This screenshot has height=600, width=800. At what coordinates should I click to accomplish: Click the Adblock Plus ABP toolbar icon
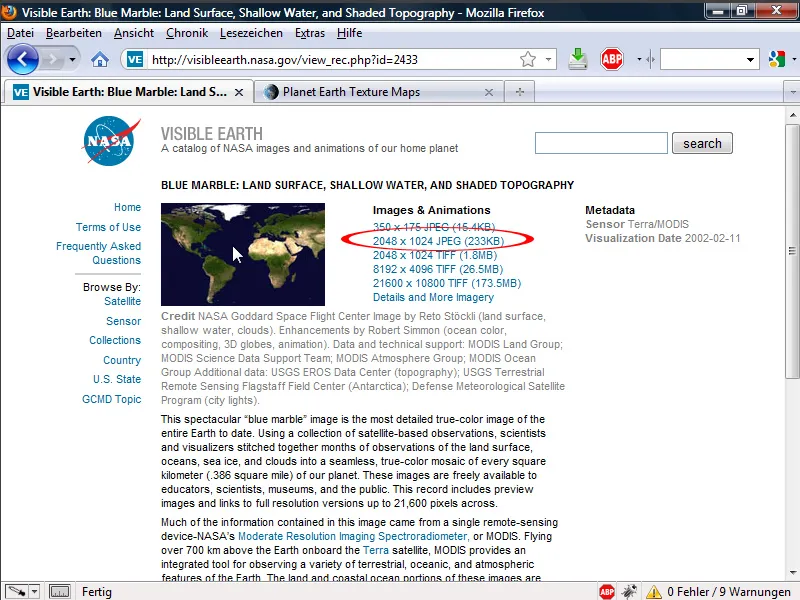click(x=610, y=58)
